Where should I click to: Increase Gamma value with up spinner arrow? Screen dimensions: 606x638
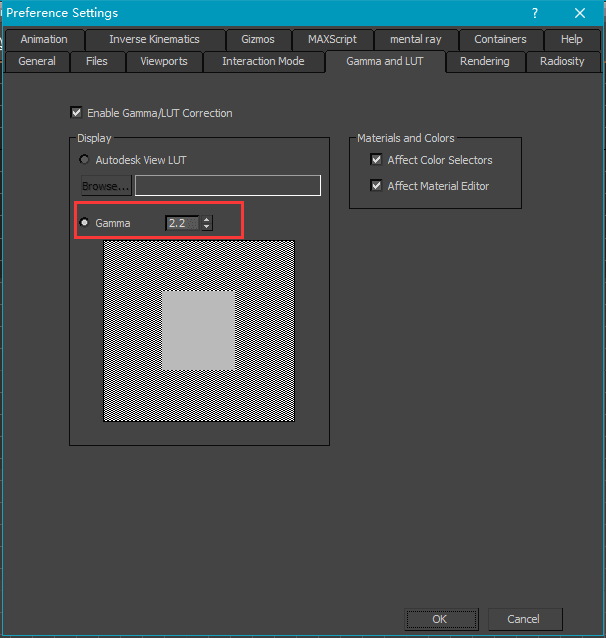(206, 219)
